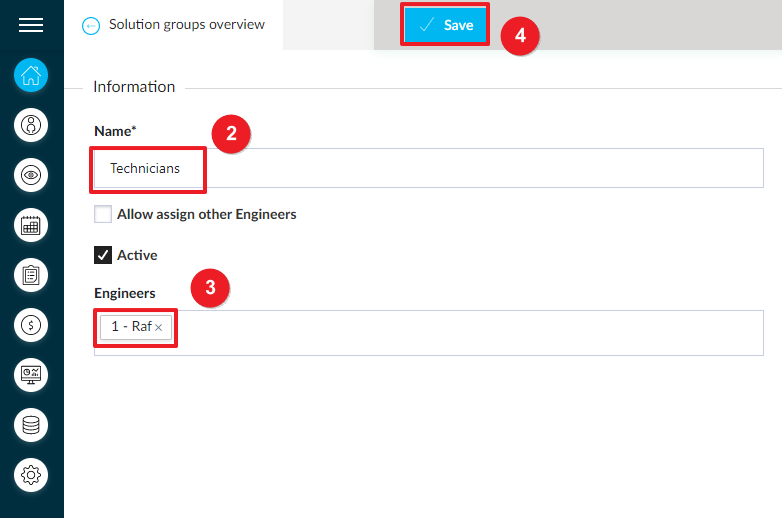
Task: Return to Solution groups overview
Action: (187, 24)
